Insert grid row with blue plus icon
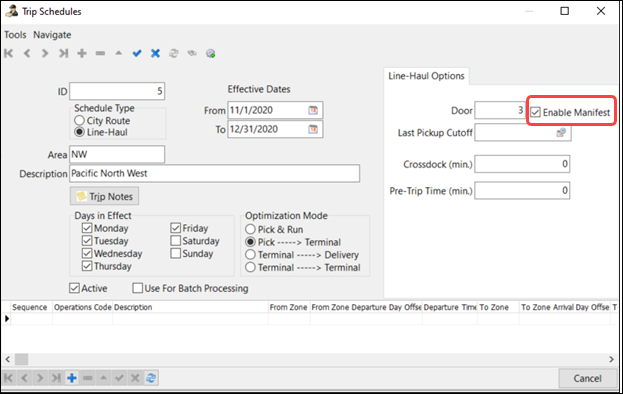 (72, 378)
